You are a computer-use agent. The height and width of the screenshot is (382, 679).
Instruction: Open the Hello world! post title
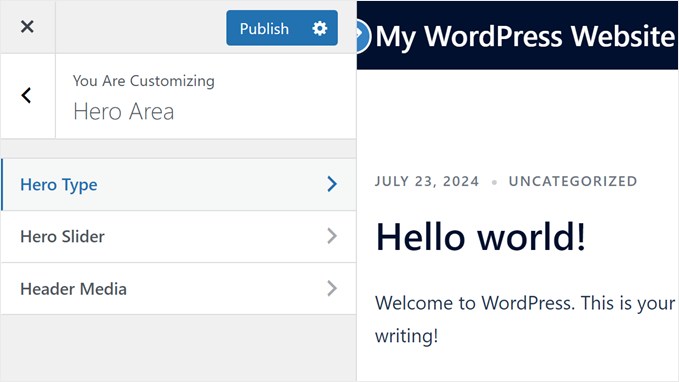[481, 237]
